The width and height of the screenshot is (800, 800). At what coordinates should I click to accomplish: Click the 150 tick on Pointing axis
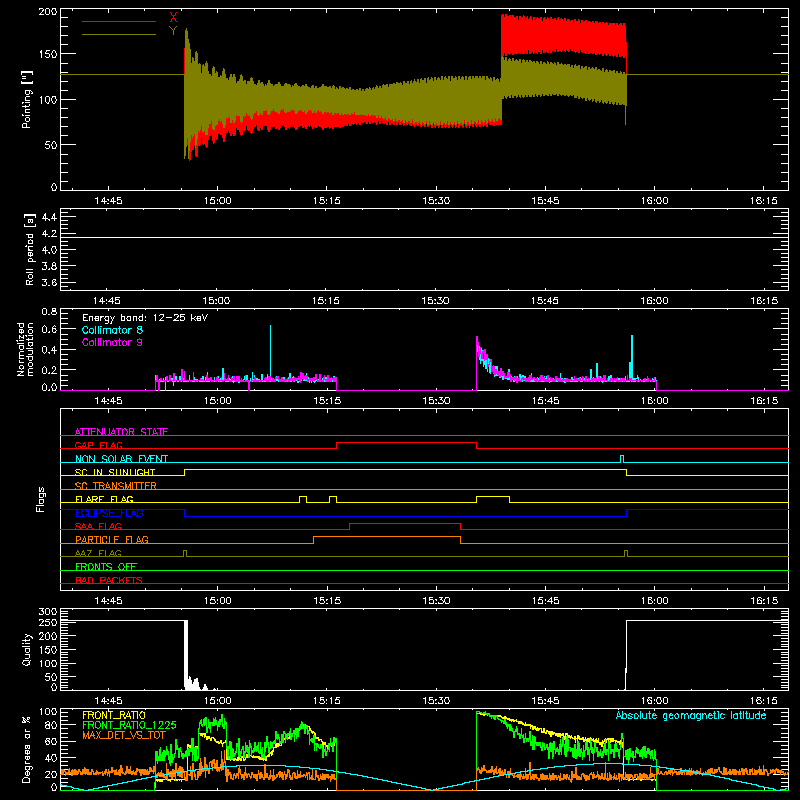click(x=48, y=54)
